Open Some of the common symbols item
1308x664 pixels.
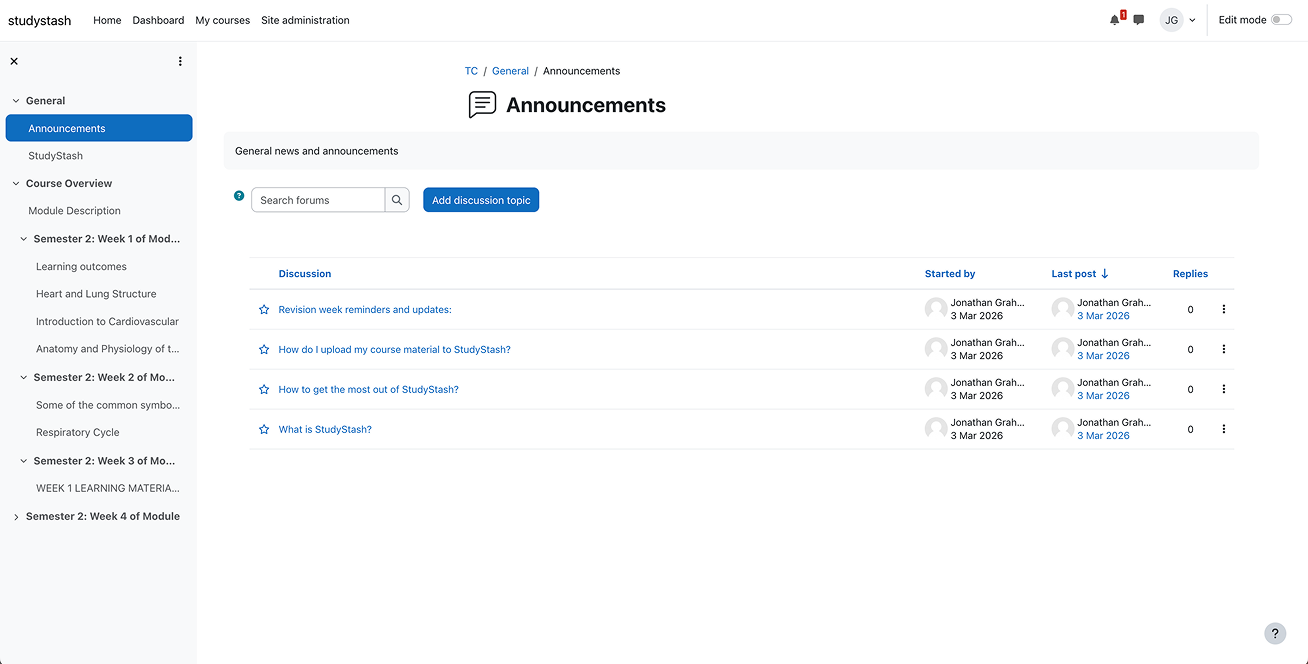[108, 405]
